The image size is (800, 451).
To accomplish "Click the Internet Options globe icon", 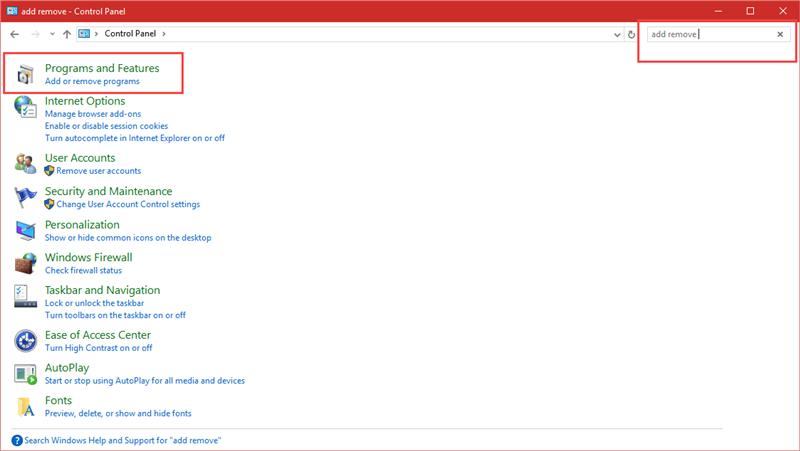I will [x=25, y=107].
